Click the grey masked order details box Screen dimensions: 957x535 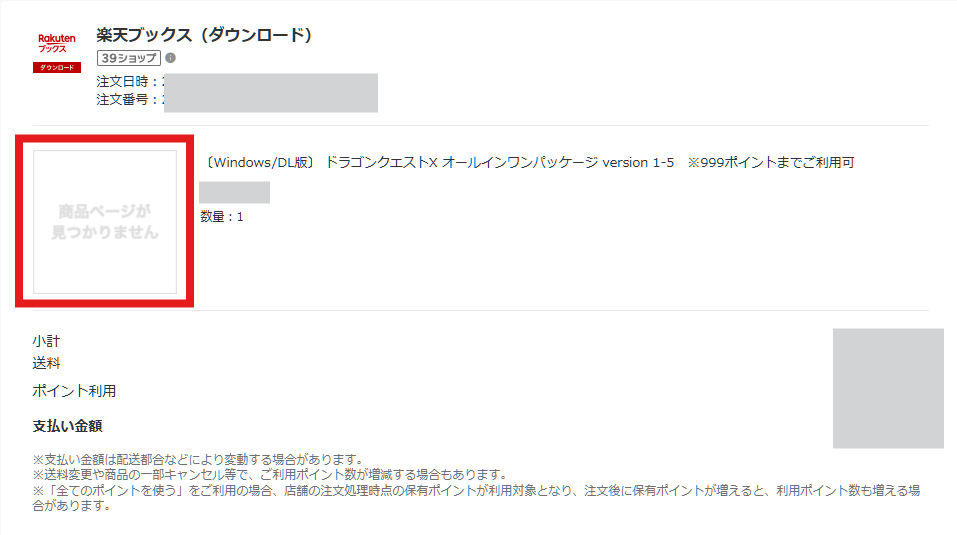271,93
